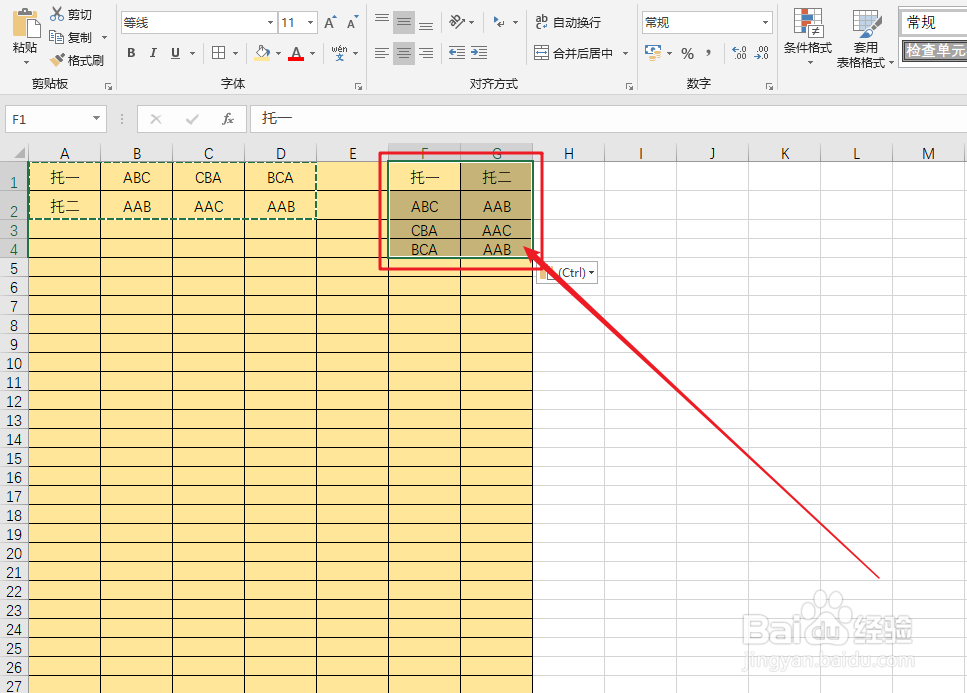Open the borders dropdown arrow
The height and width of the screenshot is (693, 967).
(236, 53)
